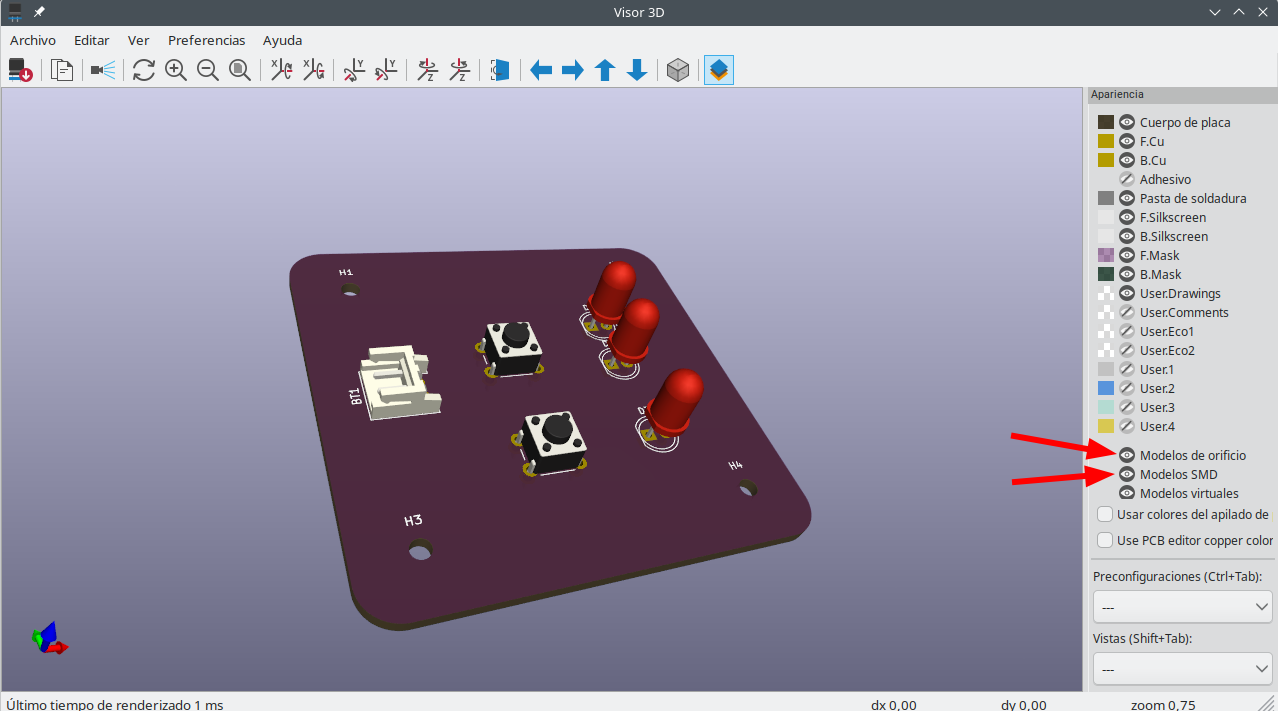Screen dimensions: 1278x711
Task: Hide the F.Cu layer eye icon
Action: [1127, 142]
